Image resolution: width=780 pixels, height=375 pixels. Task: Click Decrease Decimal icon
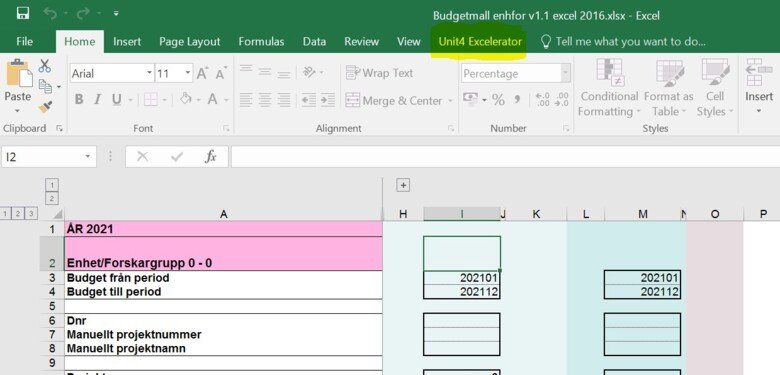[x=562, y=99]
